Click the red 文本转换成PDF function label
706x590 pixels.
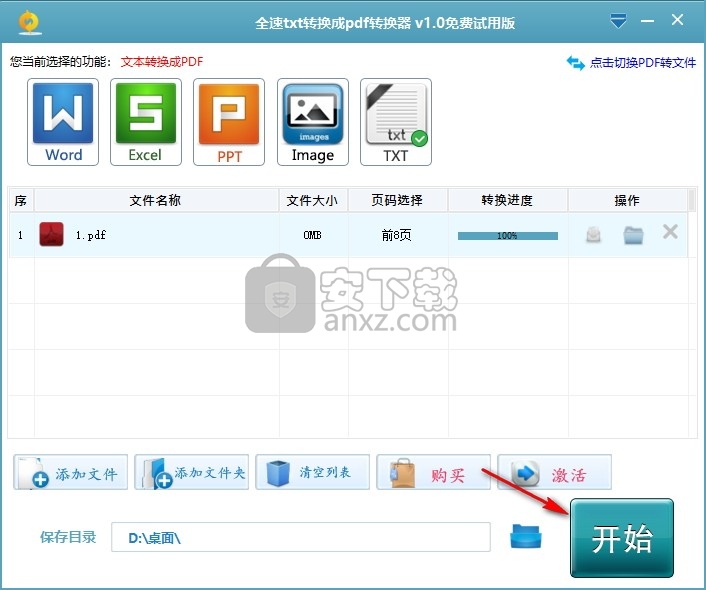pyautogui.click(x=162, y=62)
